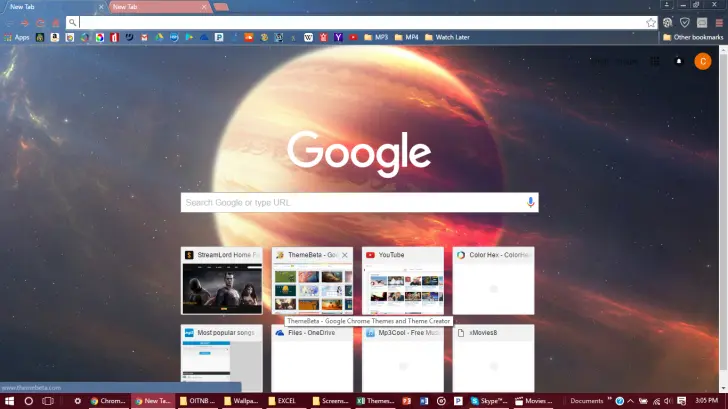
Task: Remove the ThemeBeta thumbnail tile
Action: [x=344, y=255]
